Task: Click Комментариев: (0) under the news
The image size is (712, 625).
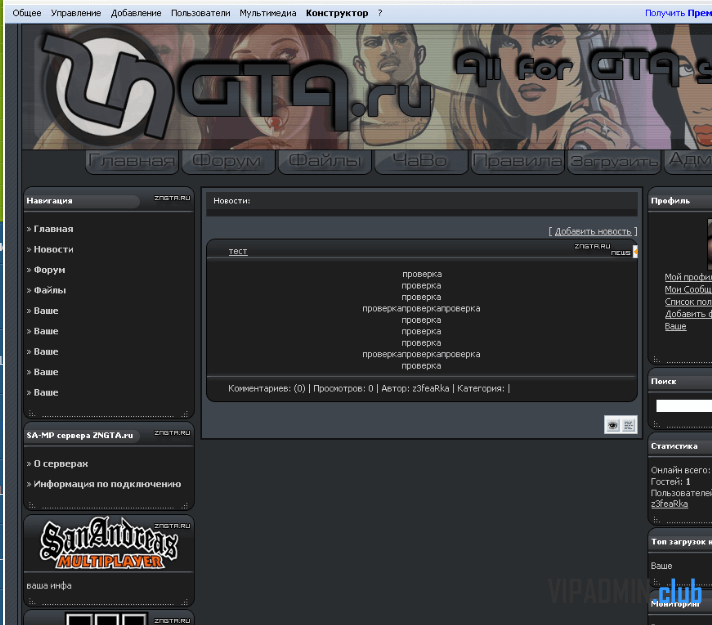Action: coord(267,388)
